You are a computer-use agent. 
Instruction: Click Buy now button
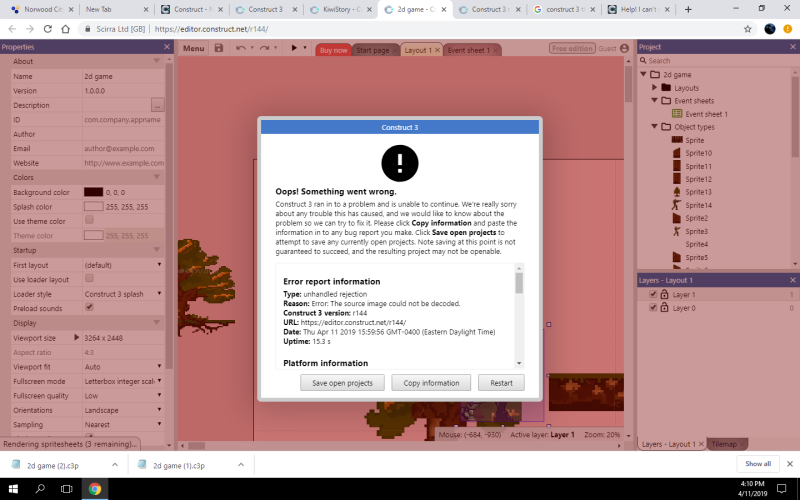point(334,50)
